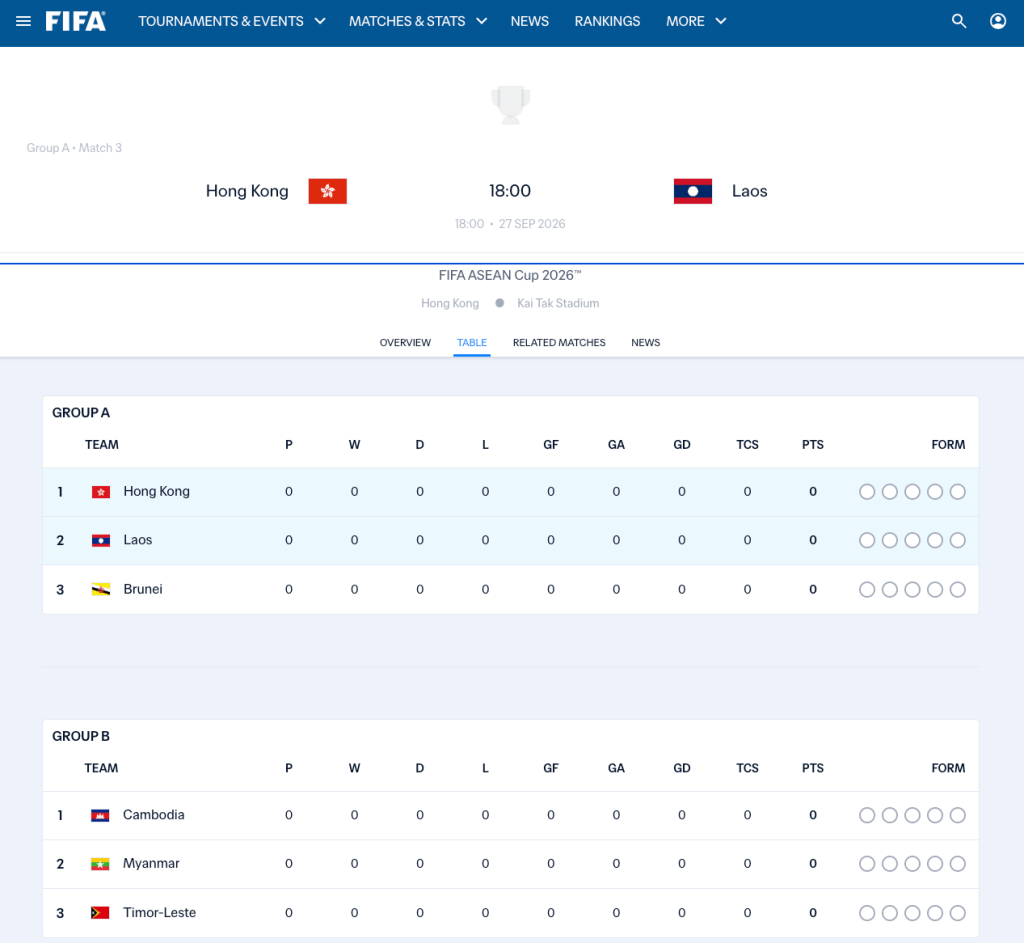The height and width of the screenshot is (943, 1024).
Task: Click FORM column header in Group B
Action: pos(948,768)
